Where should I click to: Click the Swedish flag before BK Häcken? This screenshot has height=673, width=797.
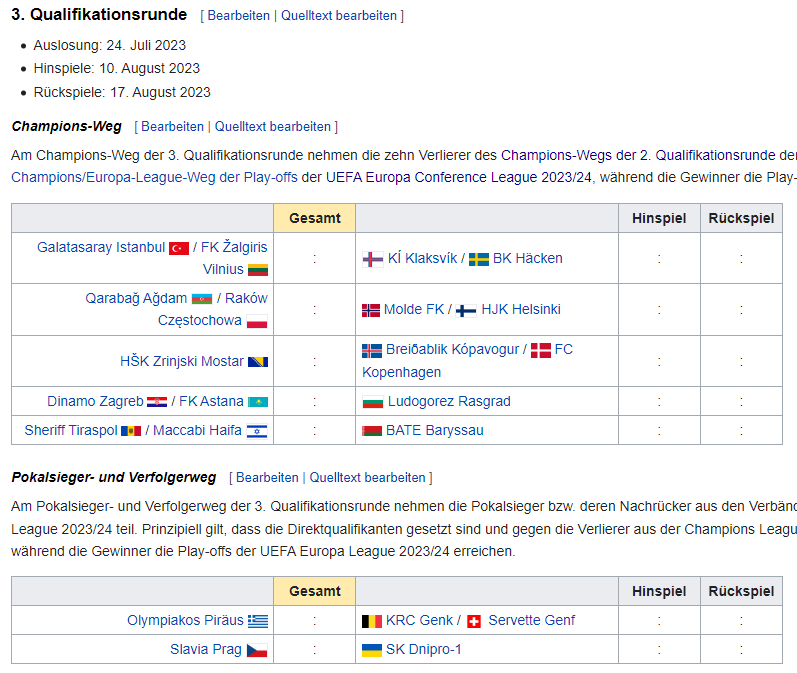478,259
